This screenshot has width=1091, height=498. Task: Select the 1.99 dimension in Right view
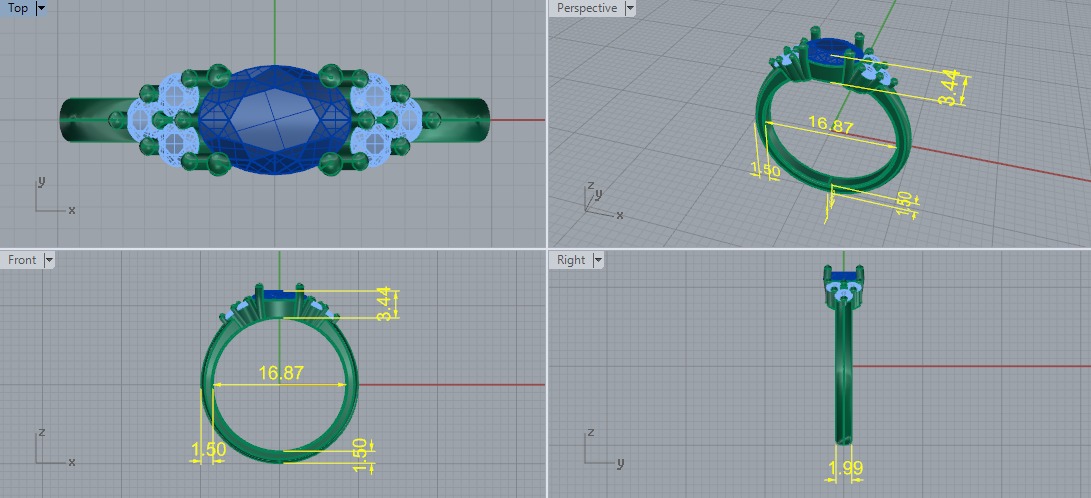tap(846, 469)
